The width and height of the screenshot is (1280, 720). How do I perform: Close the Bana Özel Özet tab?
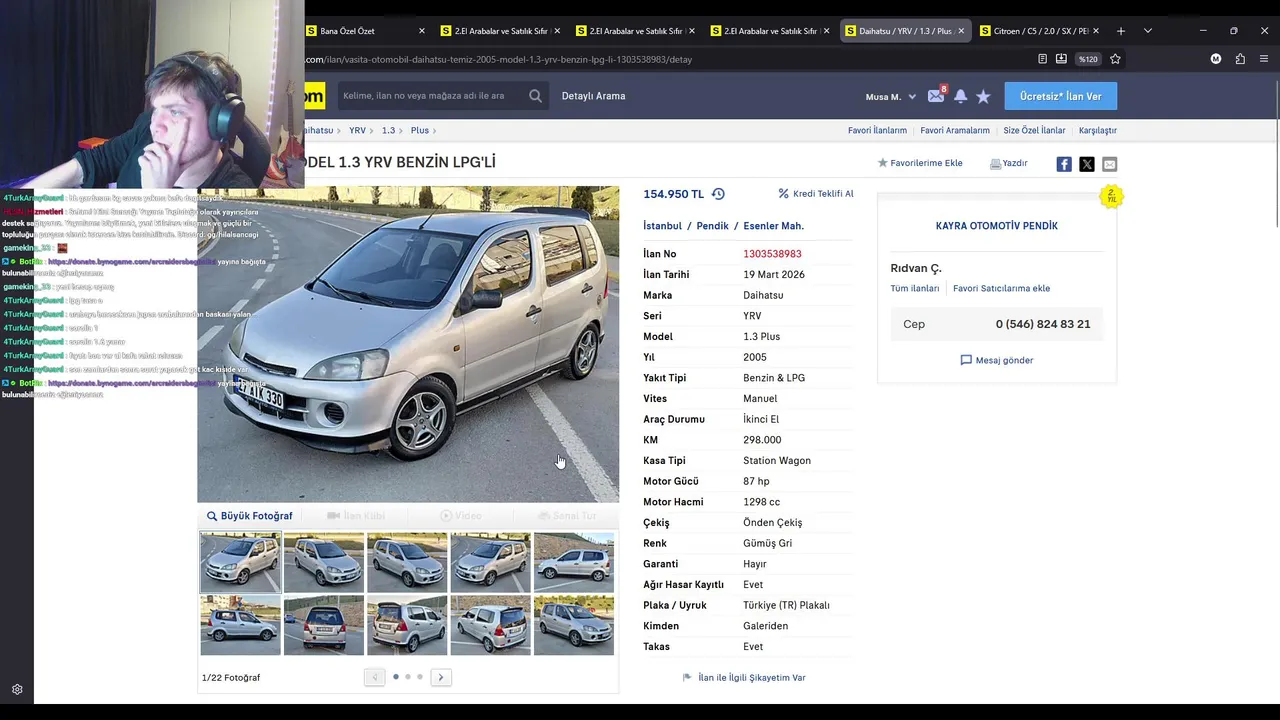point(421,31)
